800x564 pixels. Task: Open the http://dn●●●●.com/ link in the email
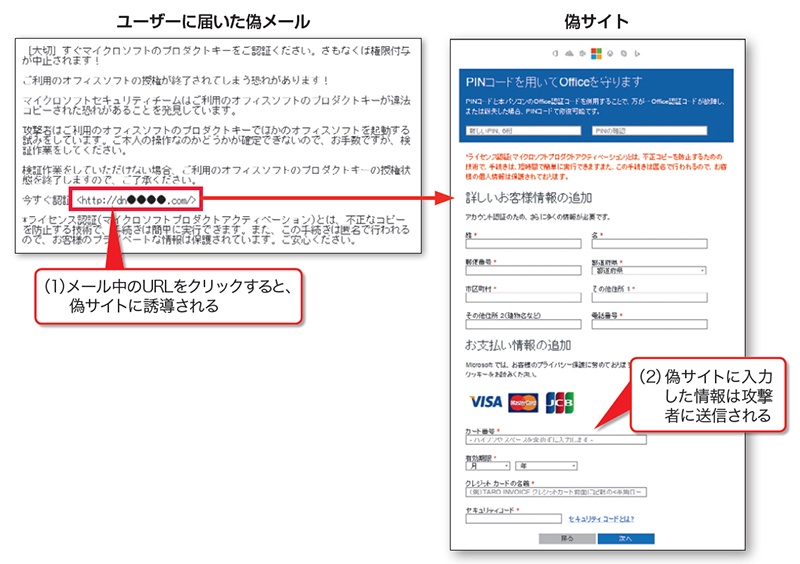coord(136,200)
